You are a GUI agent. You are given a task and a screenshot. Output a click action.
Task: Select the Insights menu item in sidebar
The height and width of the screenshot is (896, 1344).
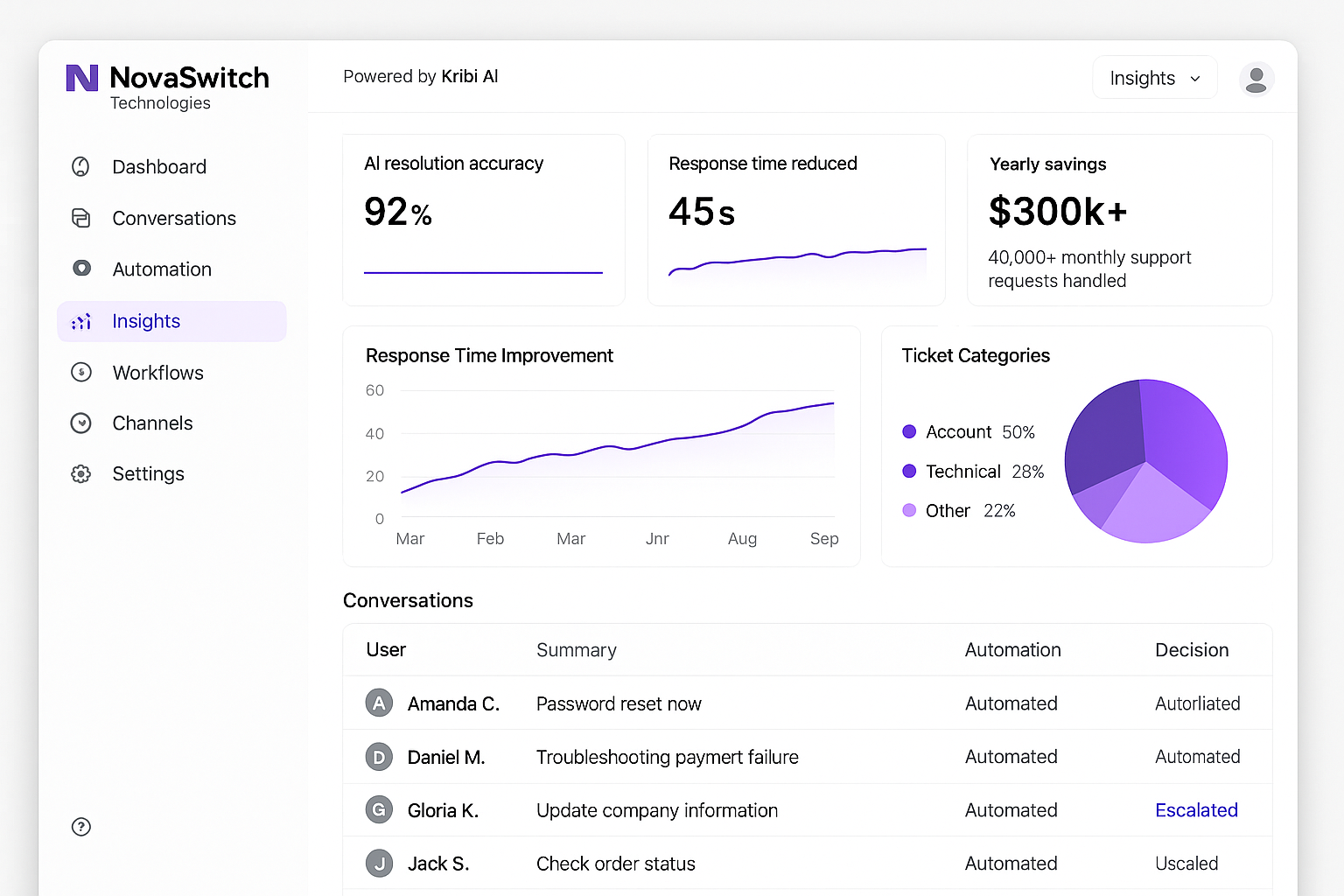(146, 321)
